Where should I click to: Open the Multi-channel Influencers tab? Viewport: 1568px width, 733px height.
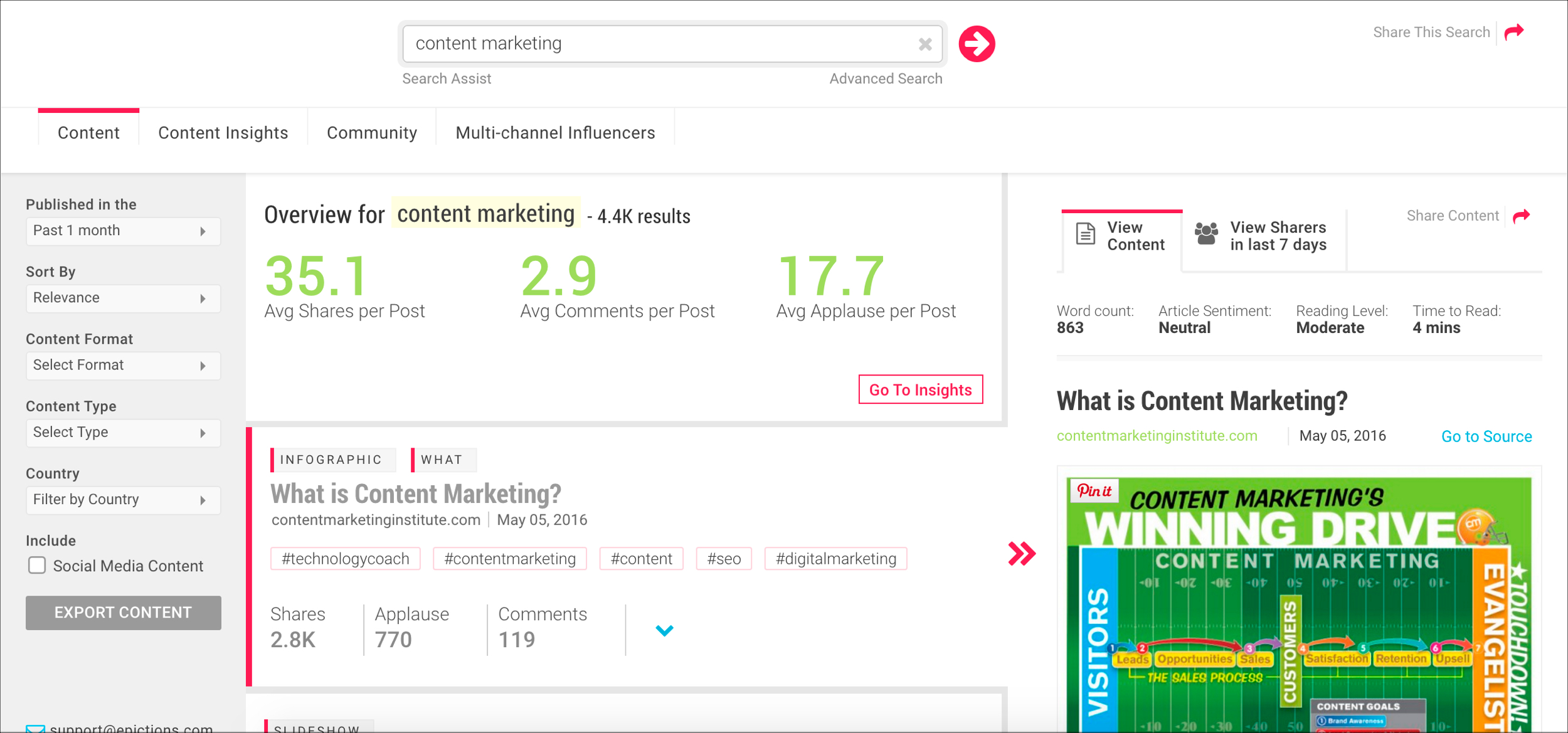pos(555,133)
